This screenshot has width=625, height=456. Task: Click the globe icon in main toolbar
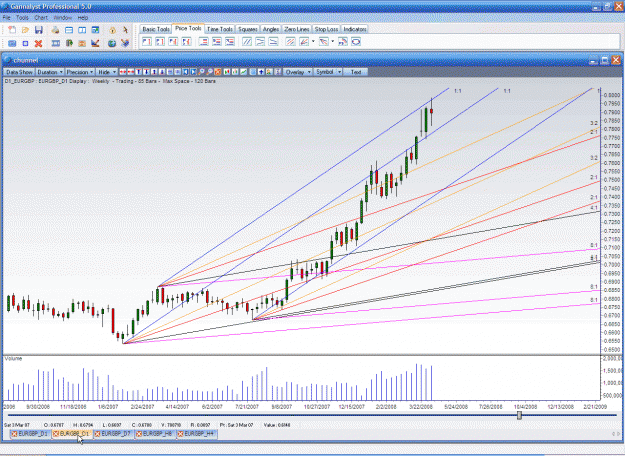(112, 43)
